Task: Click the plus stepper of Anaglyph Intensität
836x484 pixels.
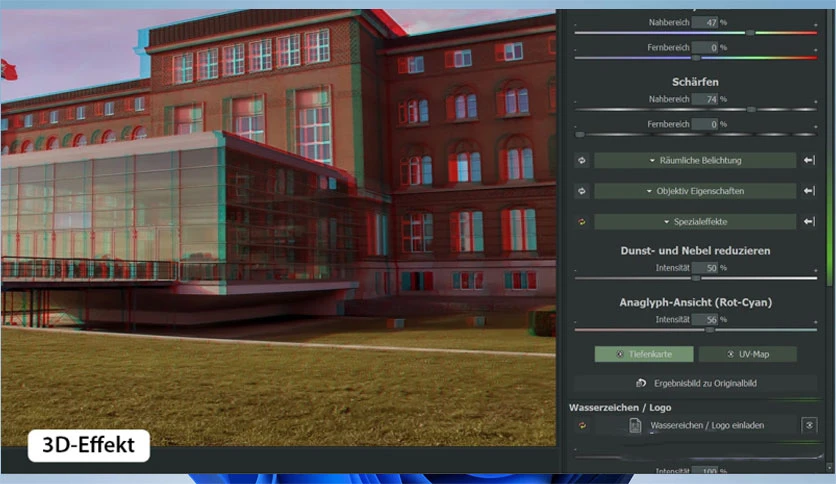Action: tap(815, 322)
